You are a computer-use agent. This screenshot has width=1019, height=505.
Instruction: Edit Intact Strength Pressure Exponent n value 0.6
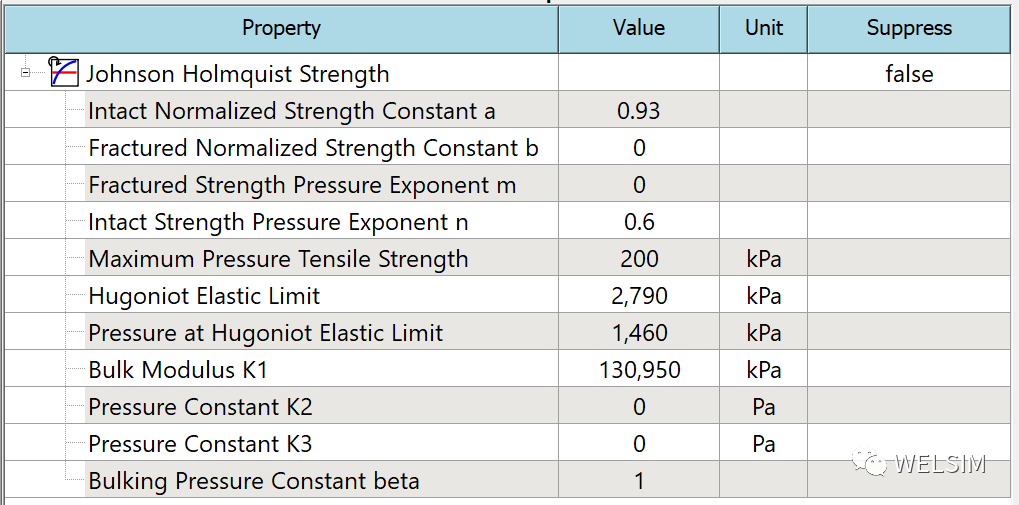pyautogui.click(x=639, y=222)
